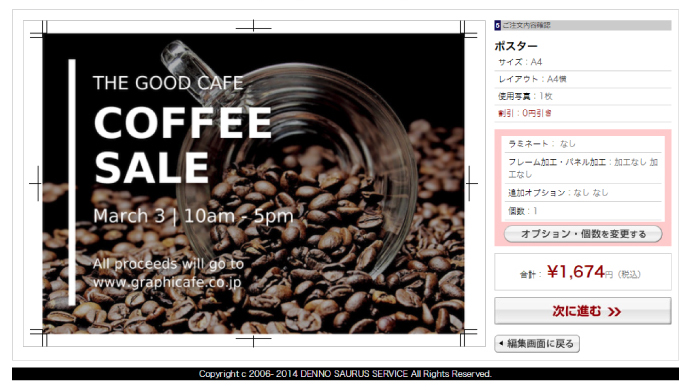The image size is (690, 390).
Task: Click the coffee poster preview image
Action: (x=253, y=184)
